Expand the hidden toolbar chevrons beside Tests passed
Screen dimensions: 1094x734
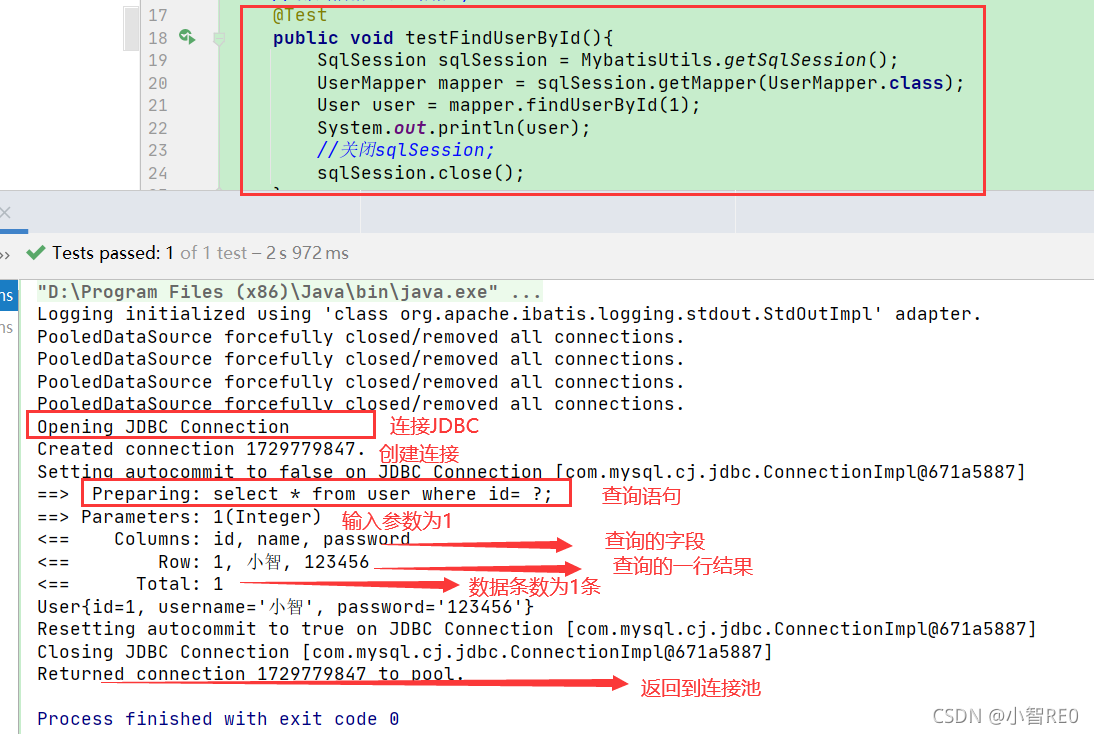coord(5,255)
